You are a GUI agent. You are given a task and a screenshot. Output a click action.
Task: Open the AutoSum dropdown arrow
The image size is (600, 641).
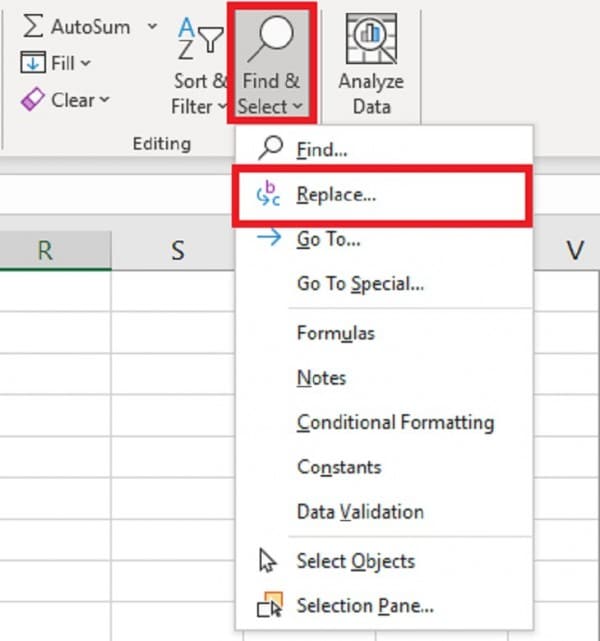point(152,27)
